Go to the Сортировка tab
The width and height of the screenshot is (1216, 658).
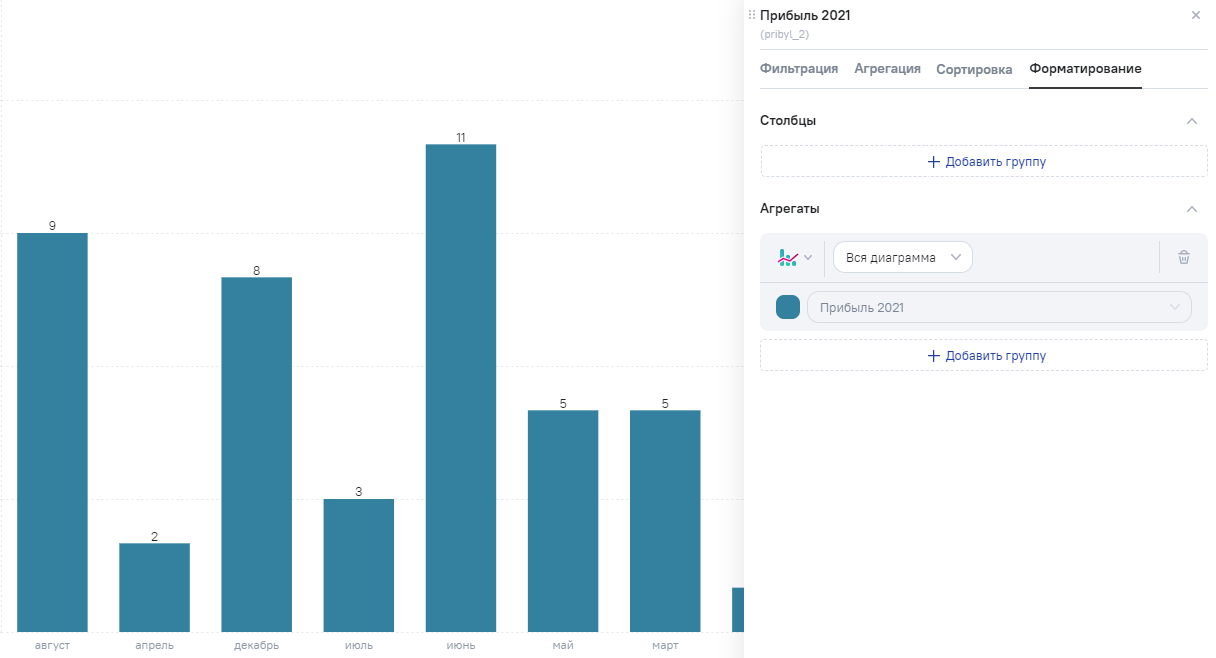click(x=974, y=70)
